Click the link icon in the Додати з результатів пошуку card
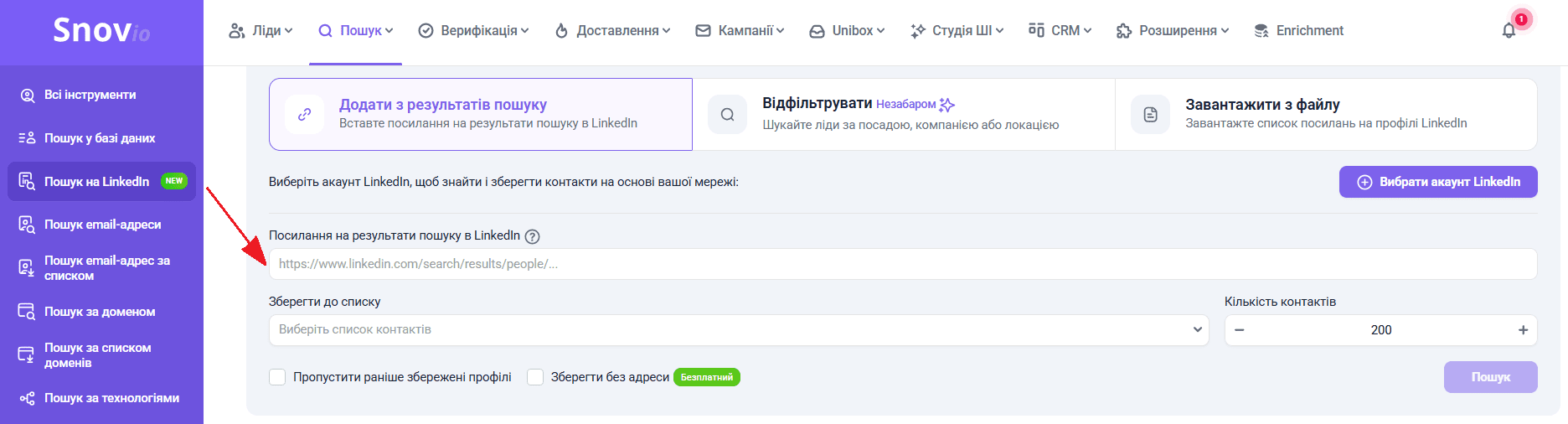This screenshot has height=424, width=1568. 305,115
